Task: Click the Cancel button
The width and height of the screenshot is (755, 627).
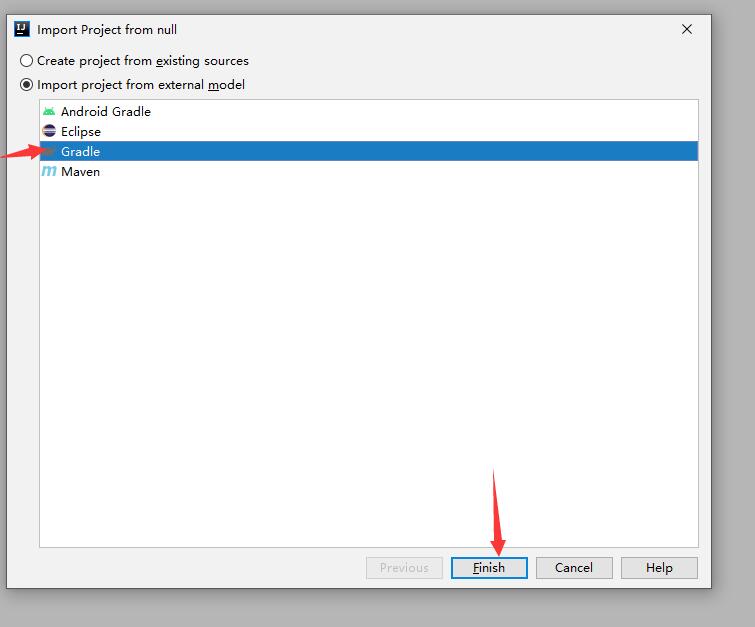Action: point(574,568)
